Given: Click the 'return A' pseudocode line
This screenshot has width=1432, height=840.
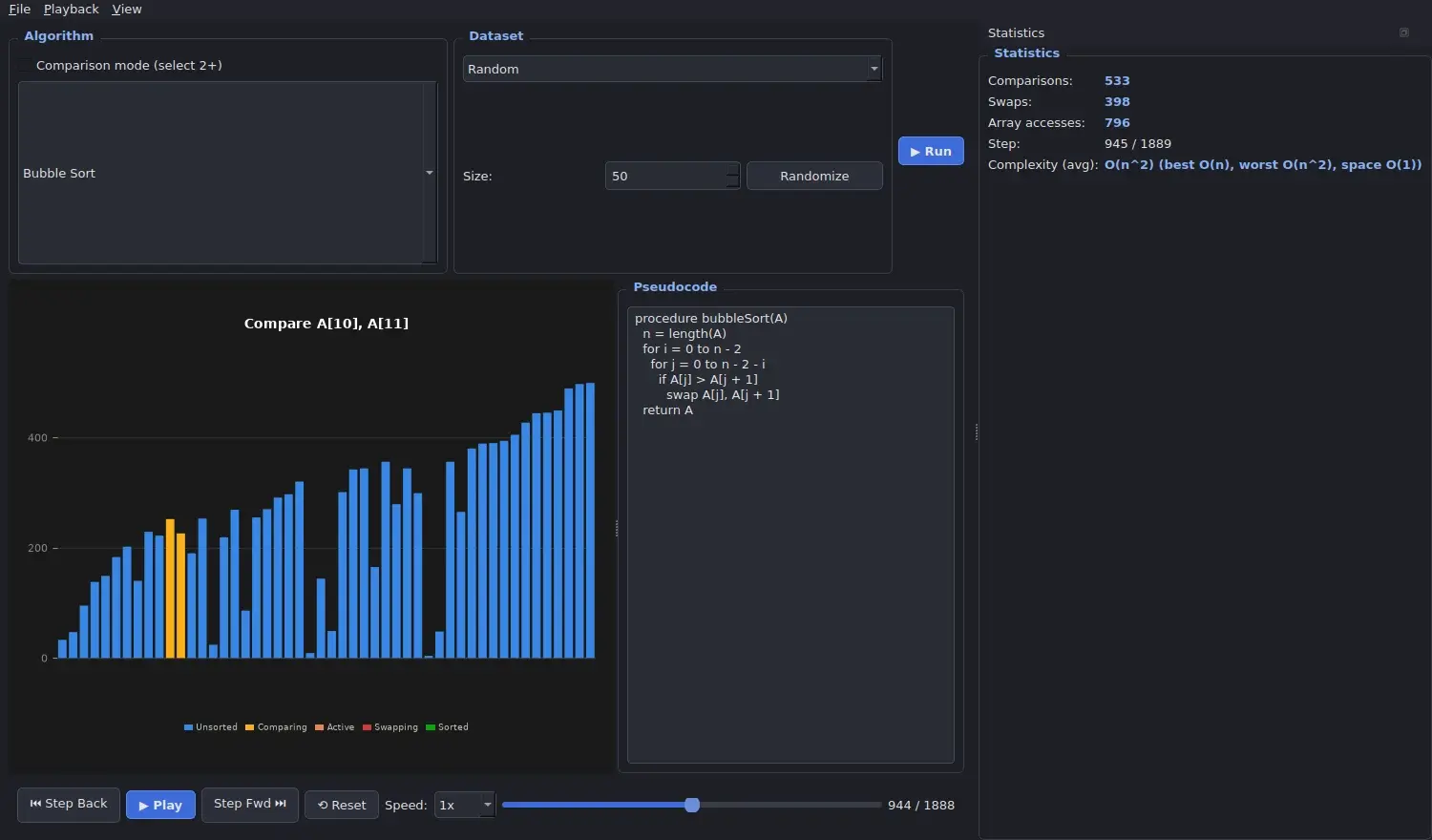Looking at the screenshot, I should 667,409.
